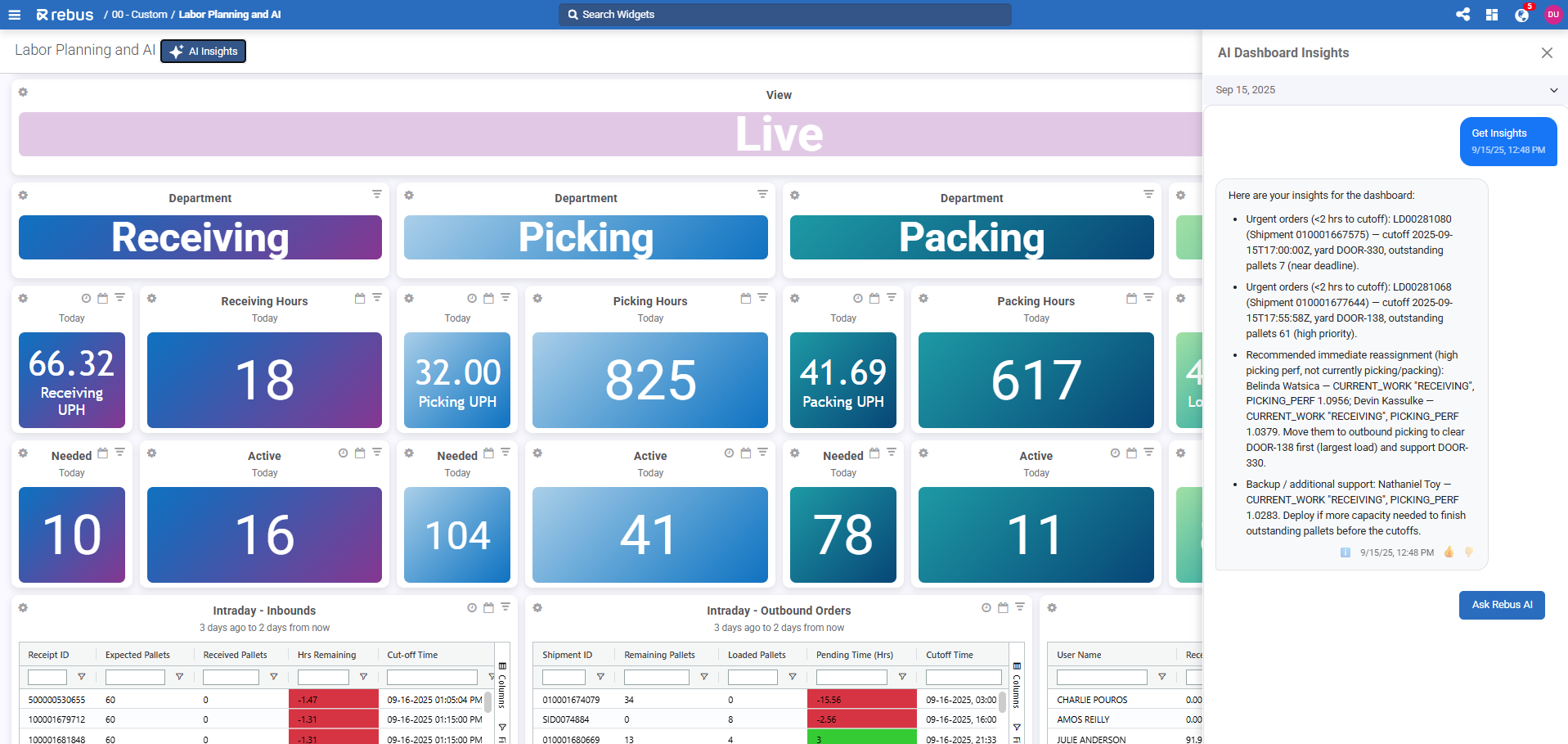Click the DU user avatar
The image size is (1568, 744).
[x=1552, y=15]
